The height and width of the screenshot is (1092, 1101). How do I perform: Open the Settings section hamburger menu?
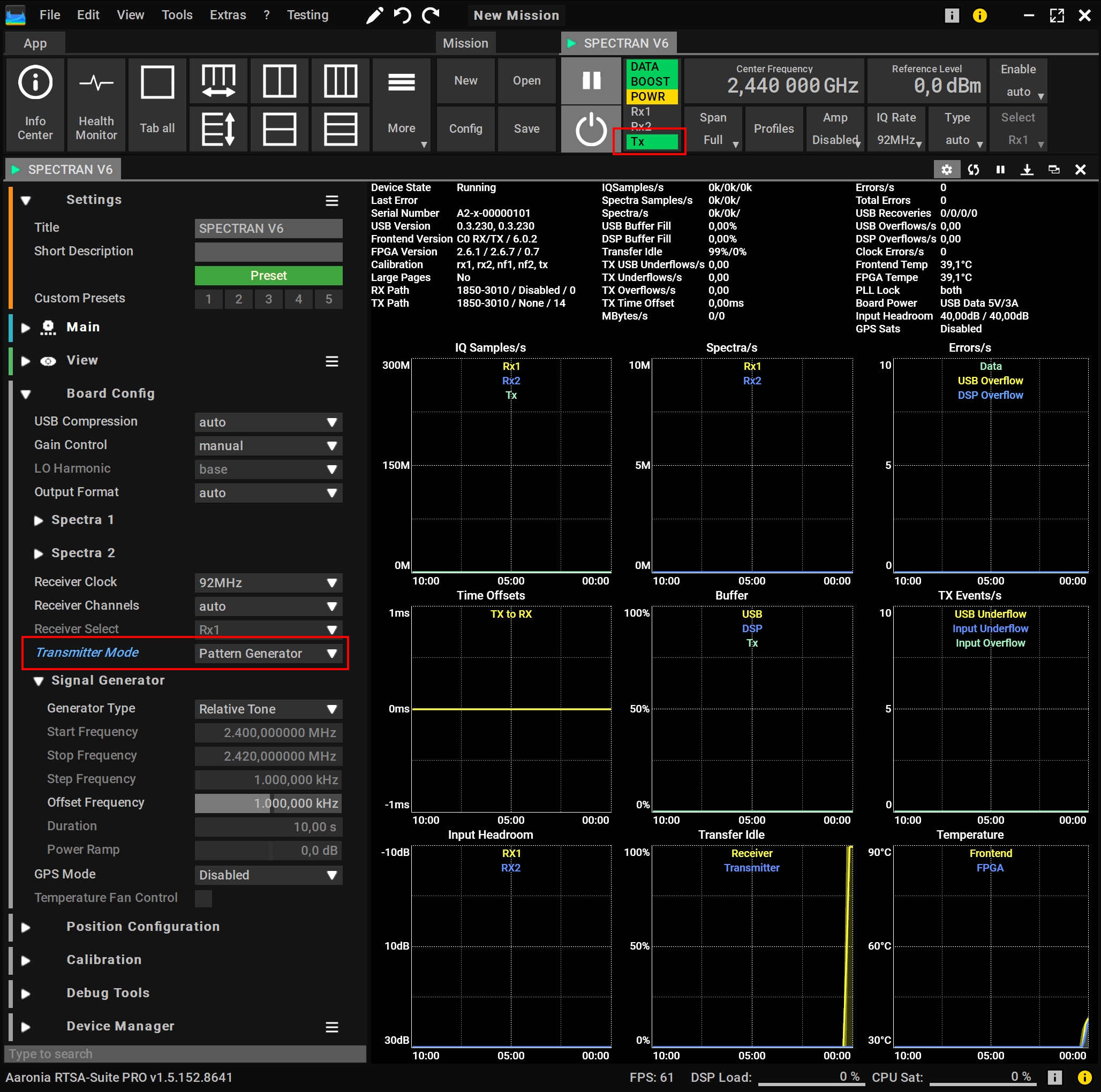(x=332, y=201)
